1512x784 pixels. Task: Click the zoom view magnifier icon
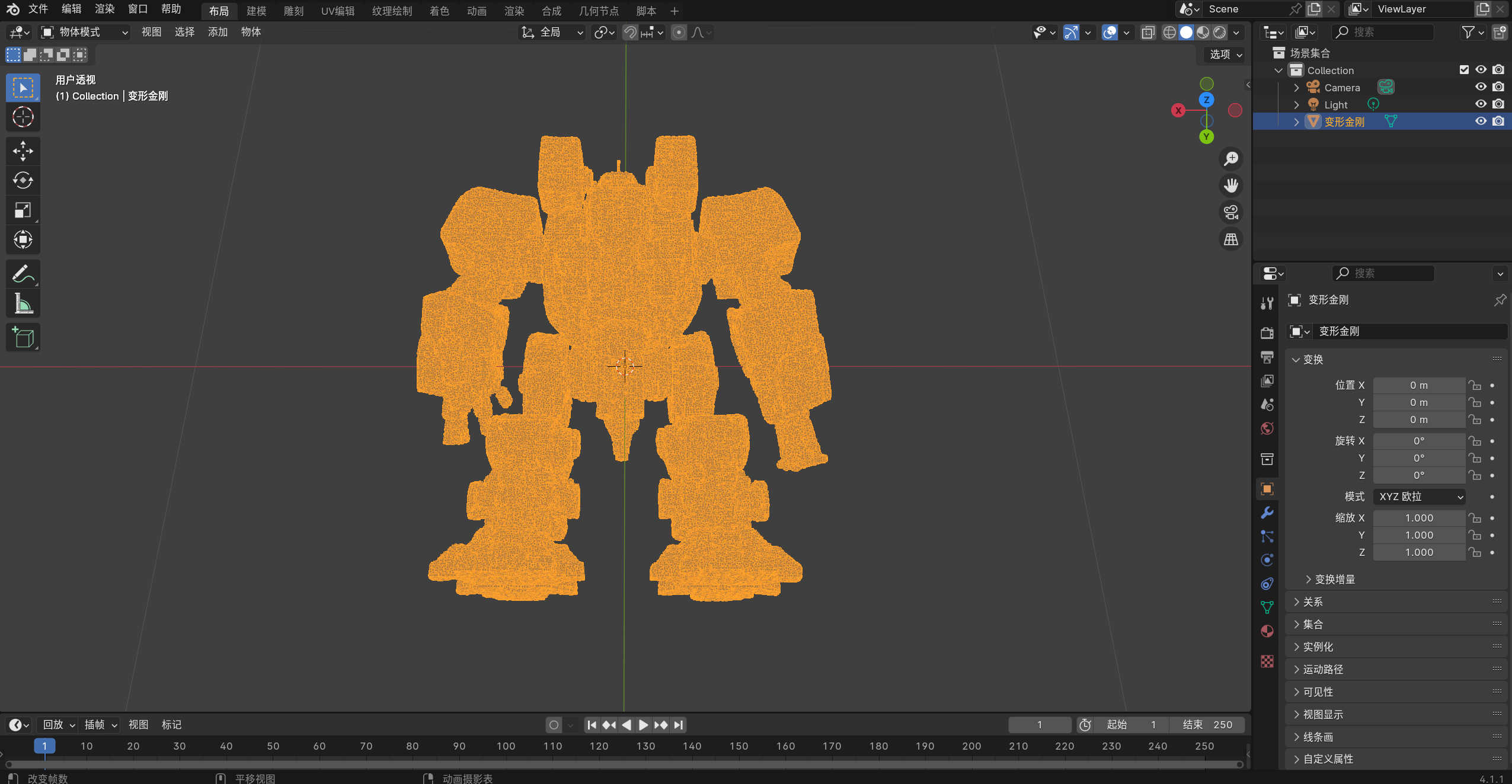click(x=1231, y=159)
